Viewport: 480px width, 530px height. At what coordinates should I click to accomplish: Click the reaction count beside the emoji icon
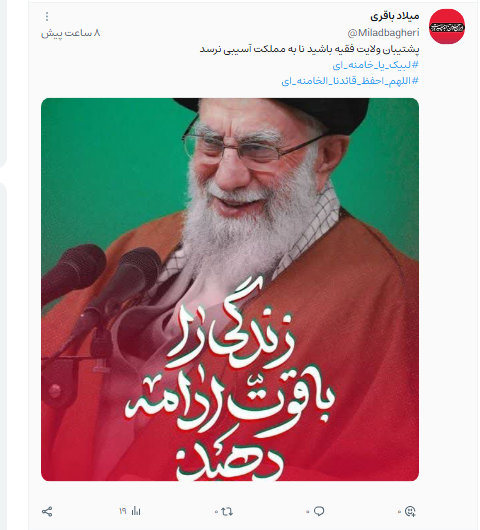tap(399, 512)
